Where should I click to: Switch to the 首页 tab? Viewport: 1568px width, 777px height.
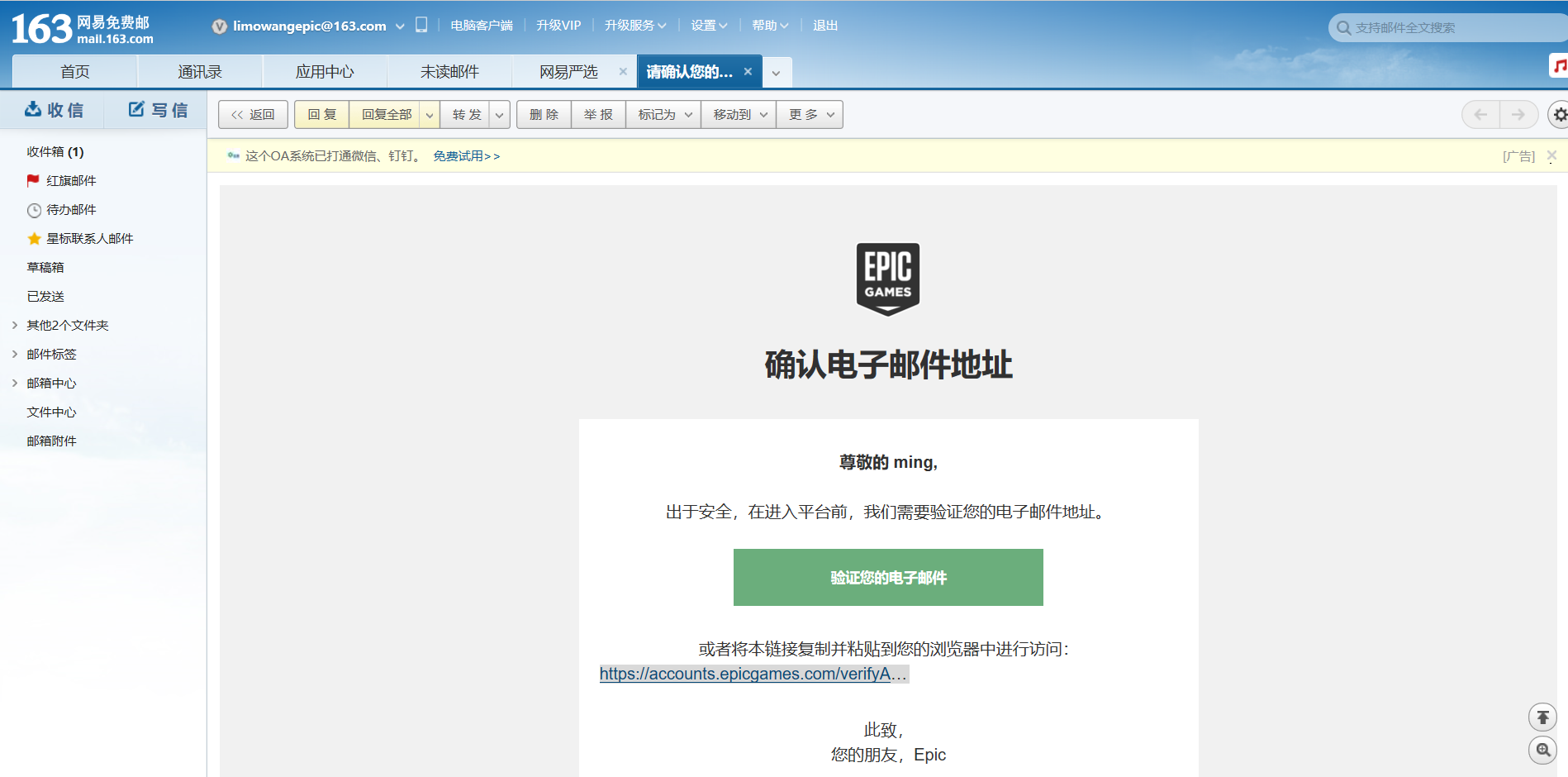(x=75, y=72)
